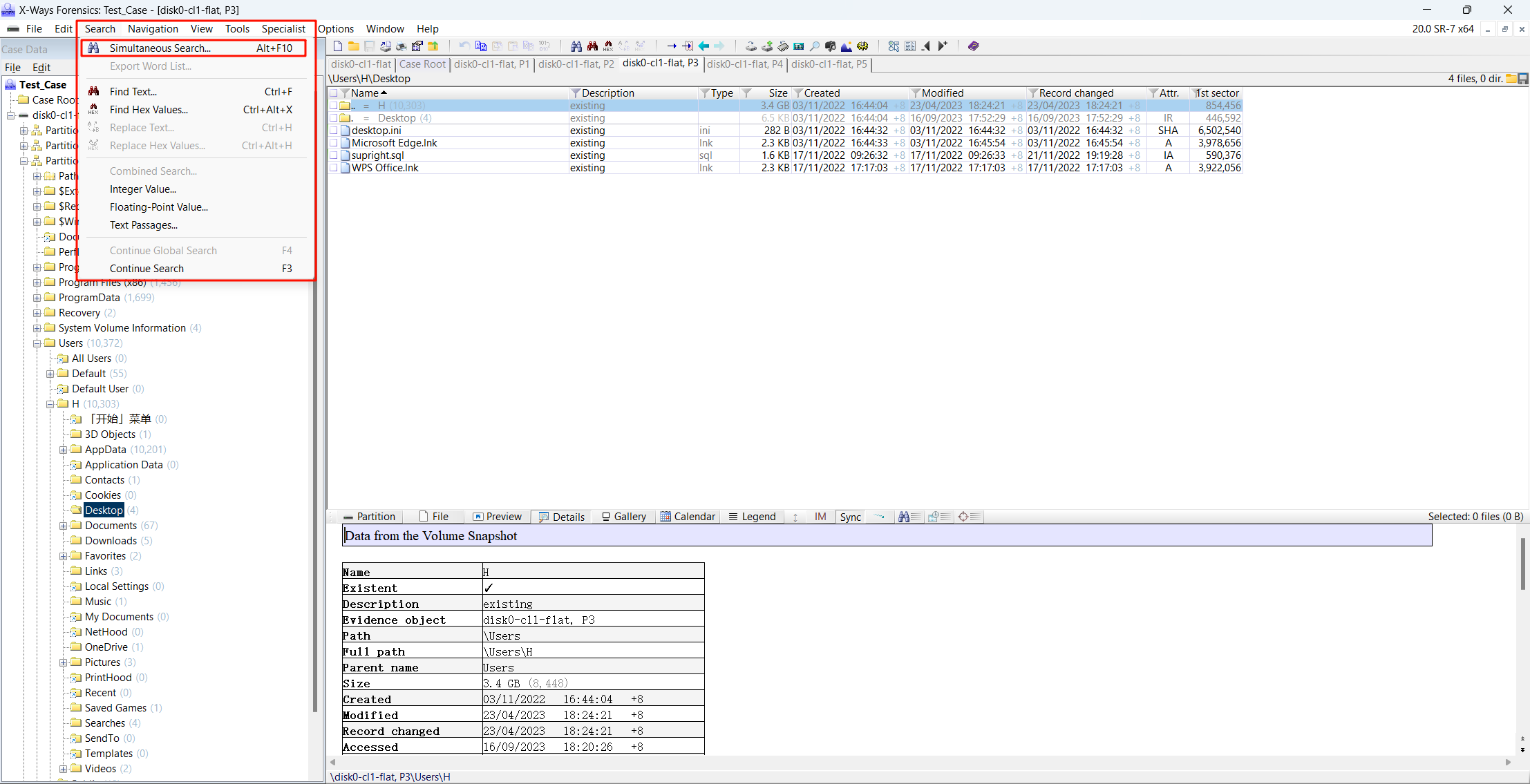This screenshot has height=784, width=1530.
Task: Click the Gallery view button
Action: tap(624, 517)
